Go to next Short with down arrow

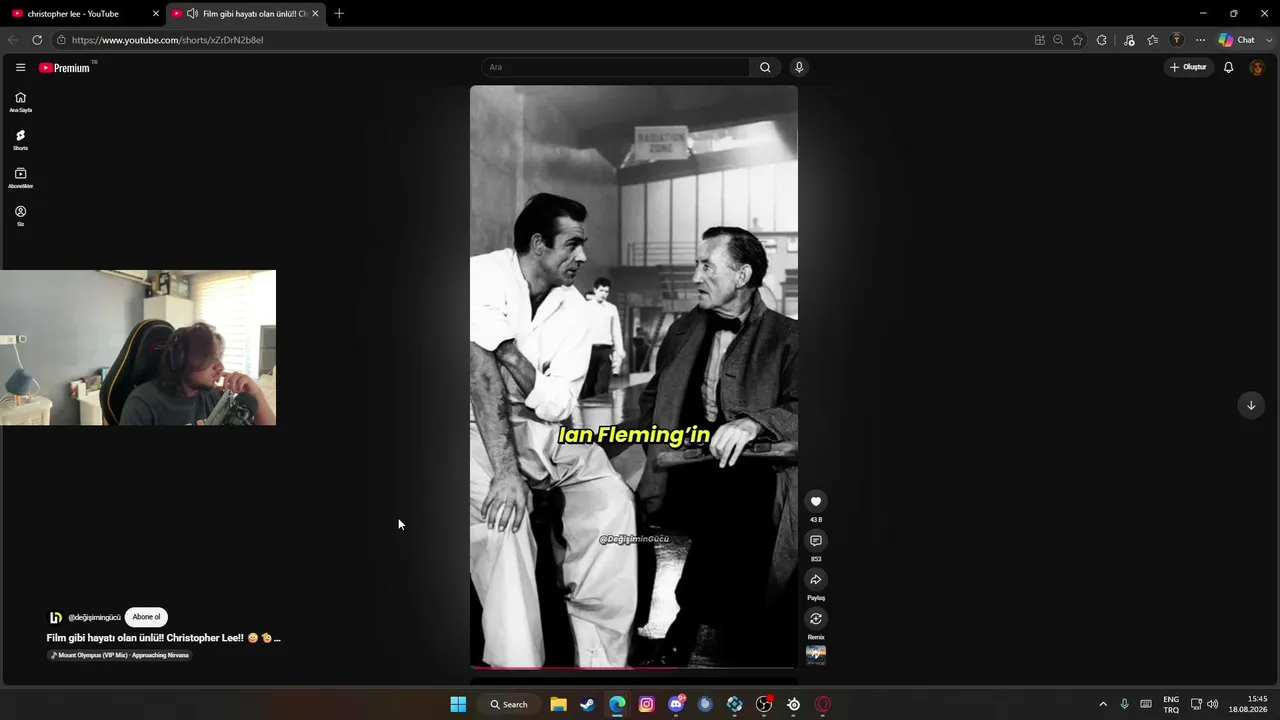pyautogui.click(x=1251, y=405)
